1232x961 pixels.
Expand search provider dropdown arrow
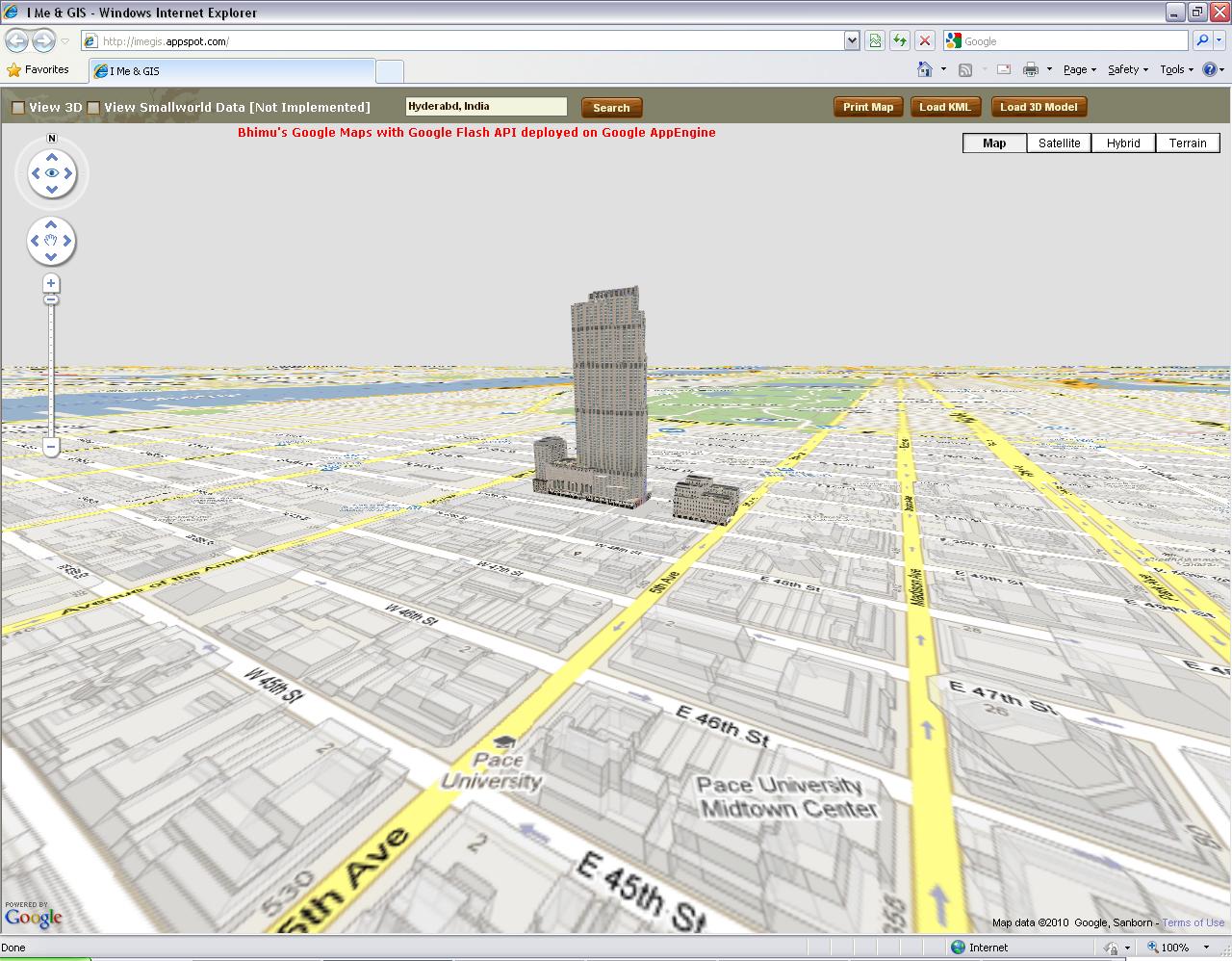(1220, 40)
